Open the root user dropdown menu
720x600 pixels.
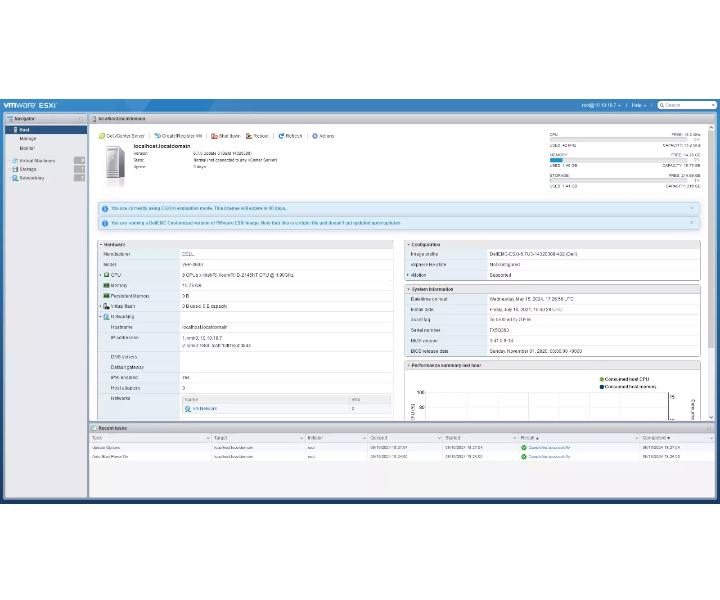(602, 105)
